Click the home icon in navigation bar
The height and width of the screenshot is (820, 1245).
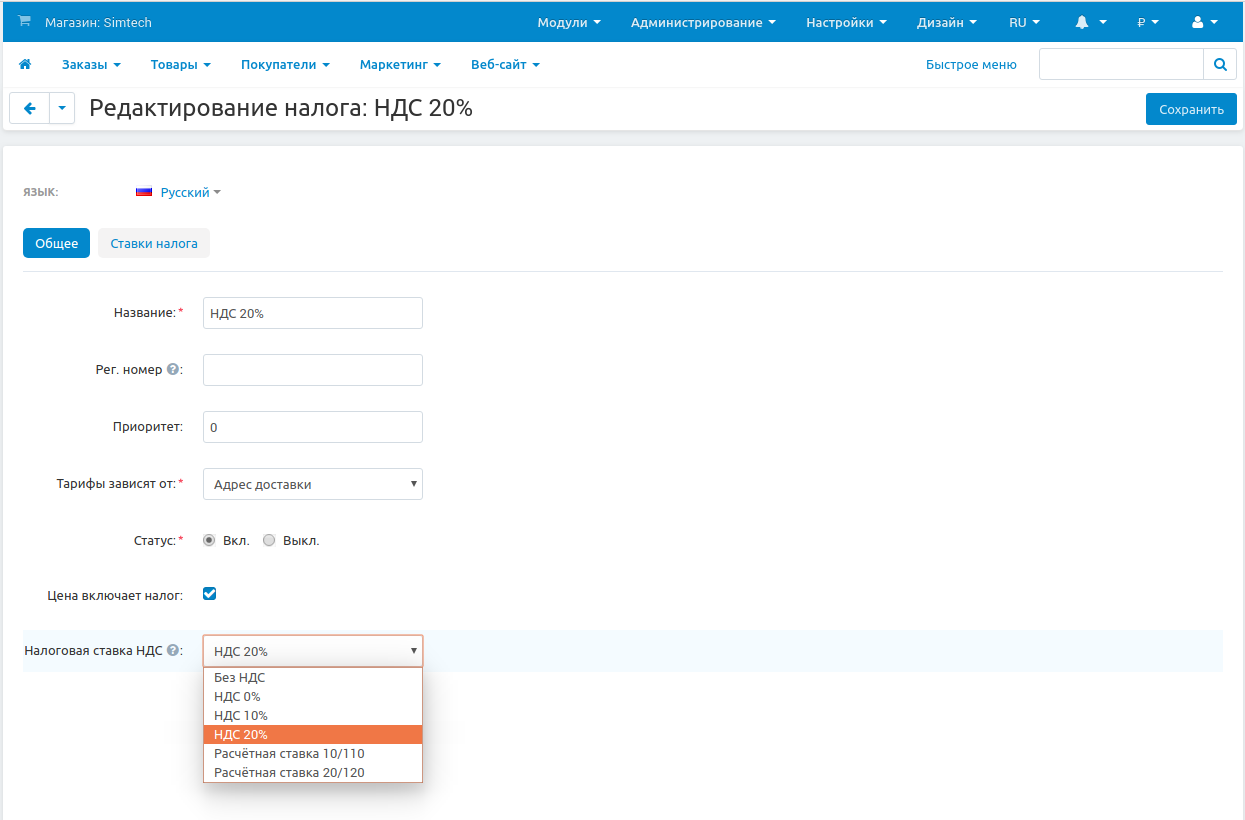[x=25, y=65]
